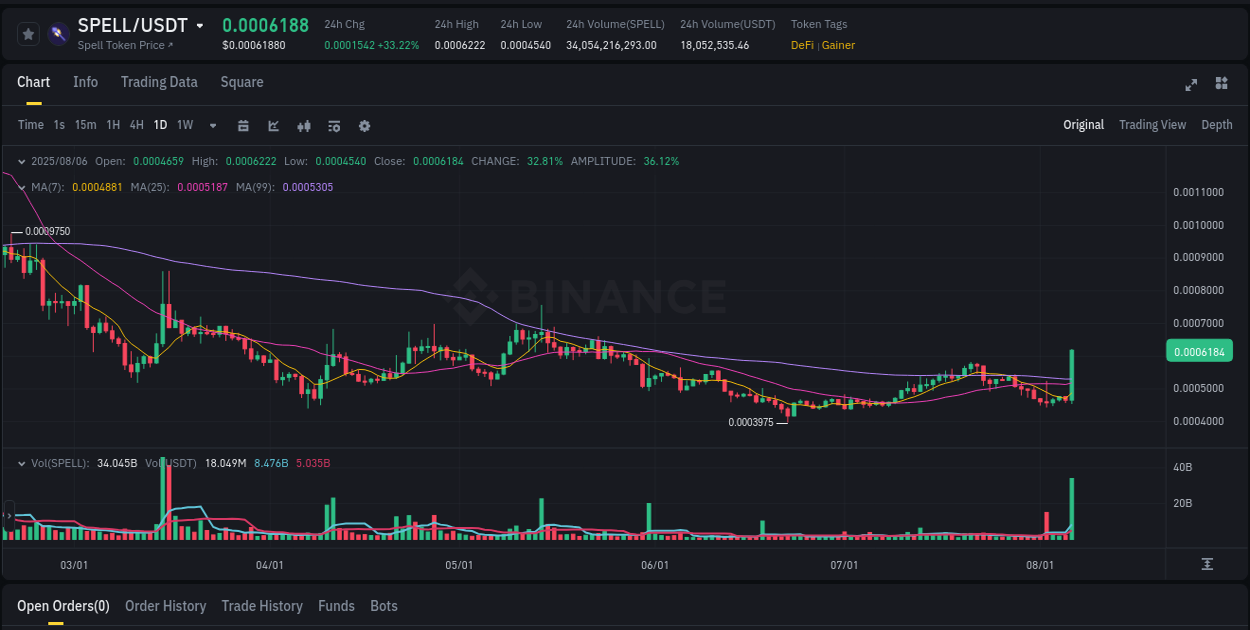Switch to candlestick chart style
Image resolution: width=1250 pixels, height=630 pixels.
[x=303, y=126]
